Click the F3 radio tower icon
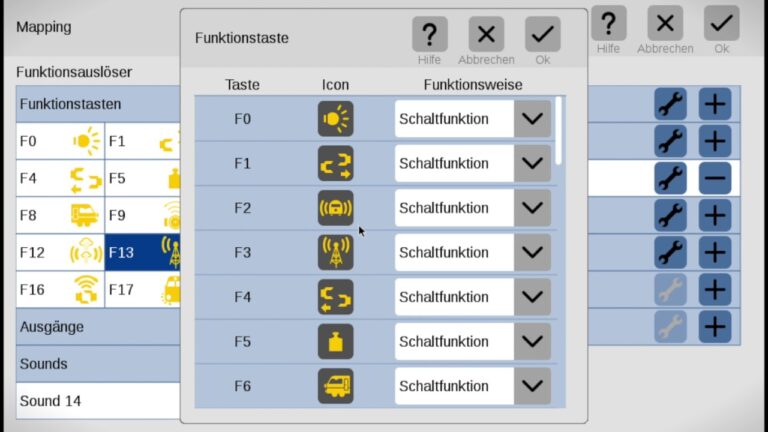This screenshot has height=432, width=768. click(x=336, y=253)
